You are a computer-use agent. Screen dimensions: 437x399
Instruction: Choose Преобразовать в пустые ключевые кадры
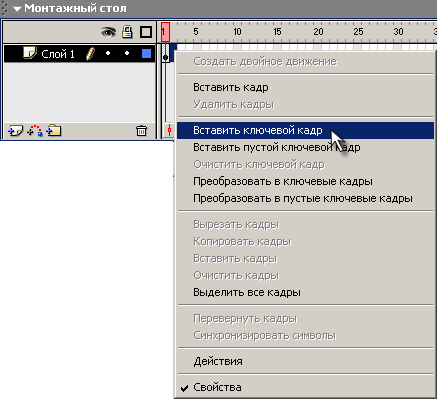305,199
